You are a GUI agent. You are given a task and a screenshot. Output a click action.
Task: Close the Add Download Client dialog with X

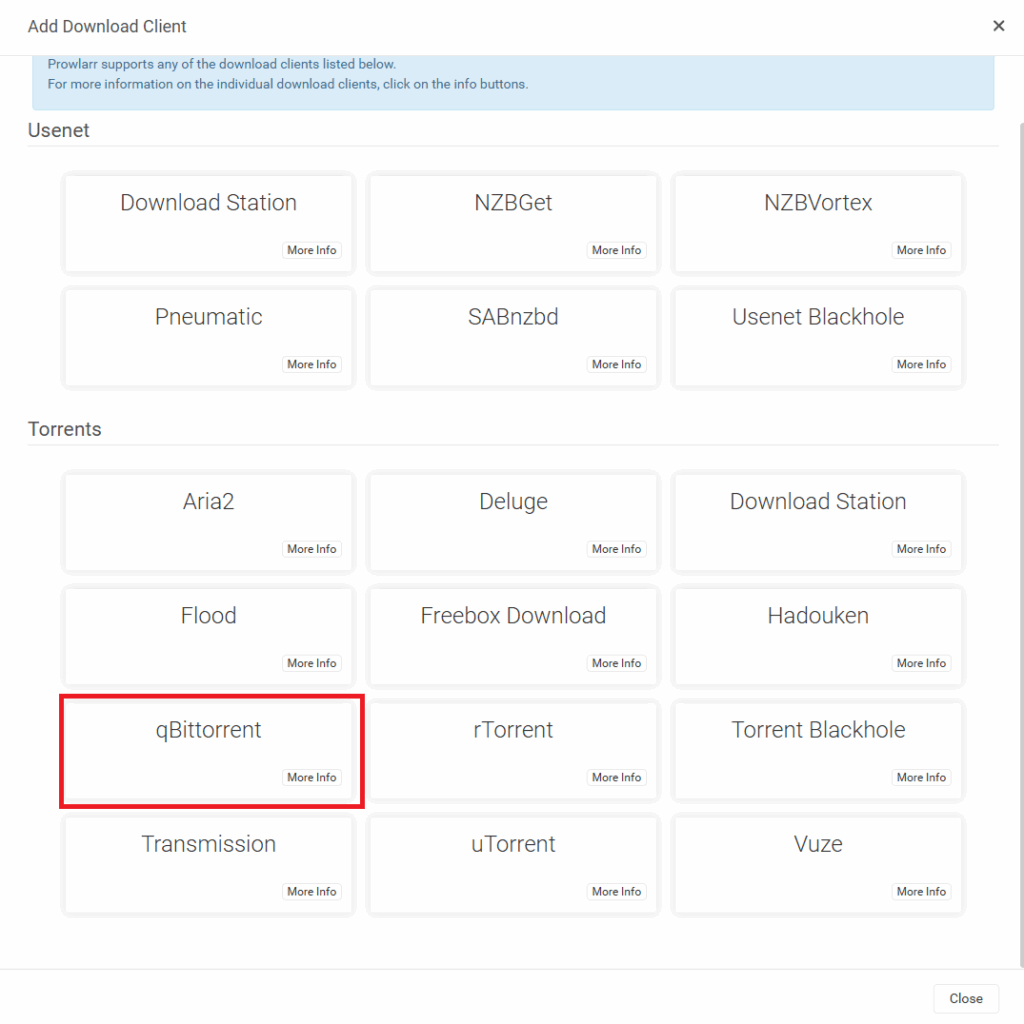998,26
